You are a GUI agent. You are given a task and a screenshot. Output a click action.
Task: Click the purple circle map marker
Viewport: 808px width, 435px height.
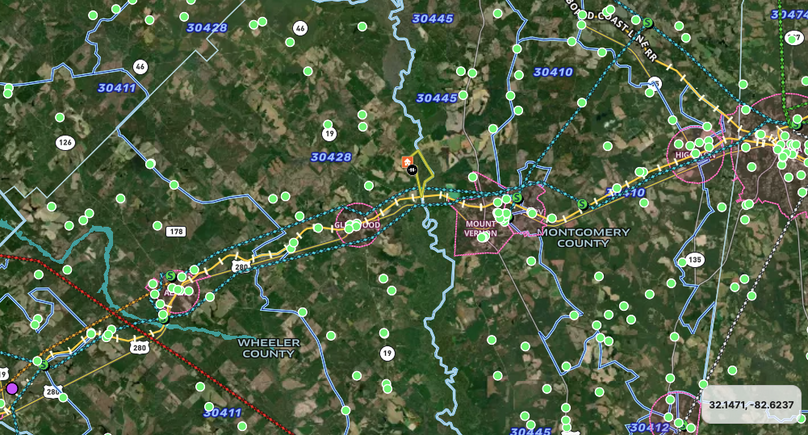coord(12,389)
